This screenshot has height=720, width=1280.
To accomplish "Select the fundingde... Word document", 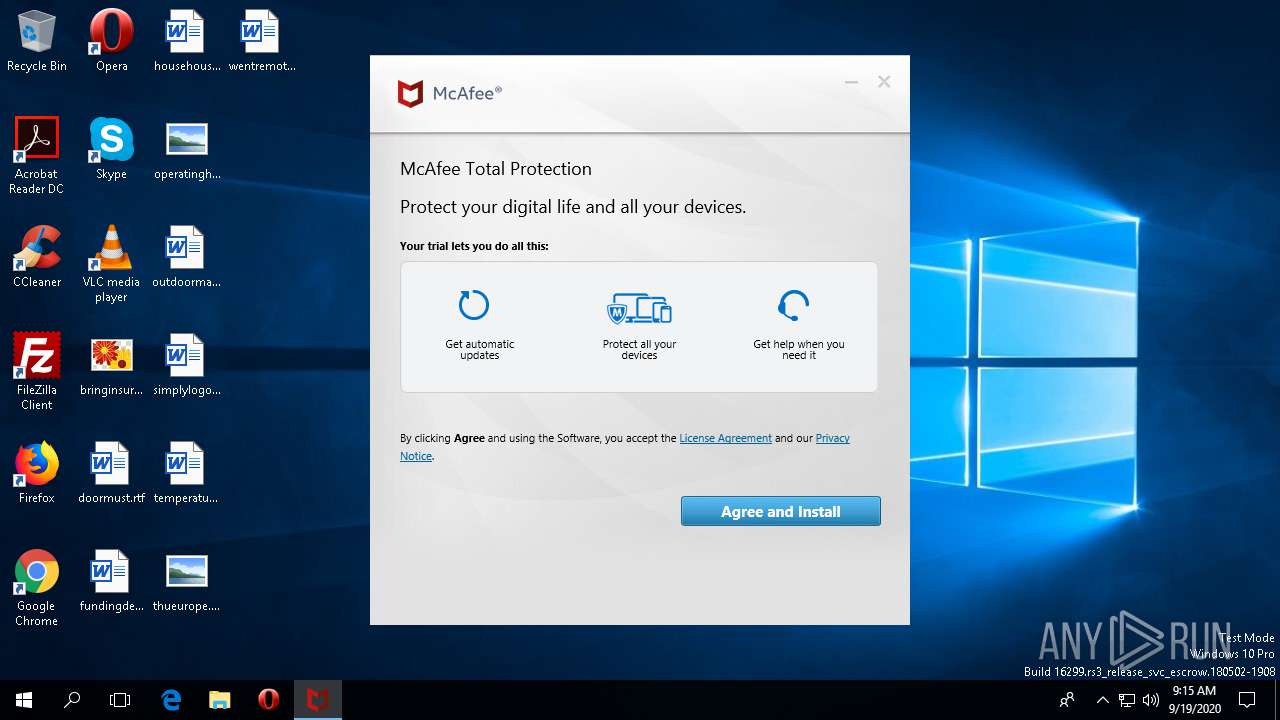I will point(111,581).
